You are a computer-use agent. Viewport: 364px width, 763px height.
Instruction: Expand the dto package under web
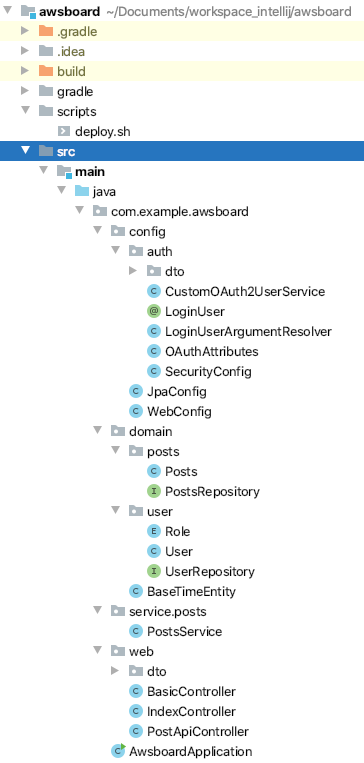coord(114,672)
